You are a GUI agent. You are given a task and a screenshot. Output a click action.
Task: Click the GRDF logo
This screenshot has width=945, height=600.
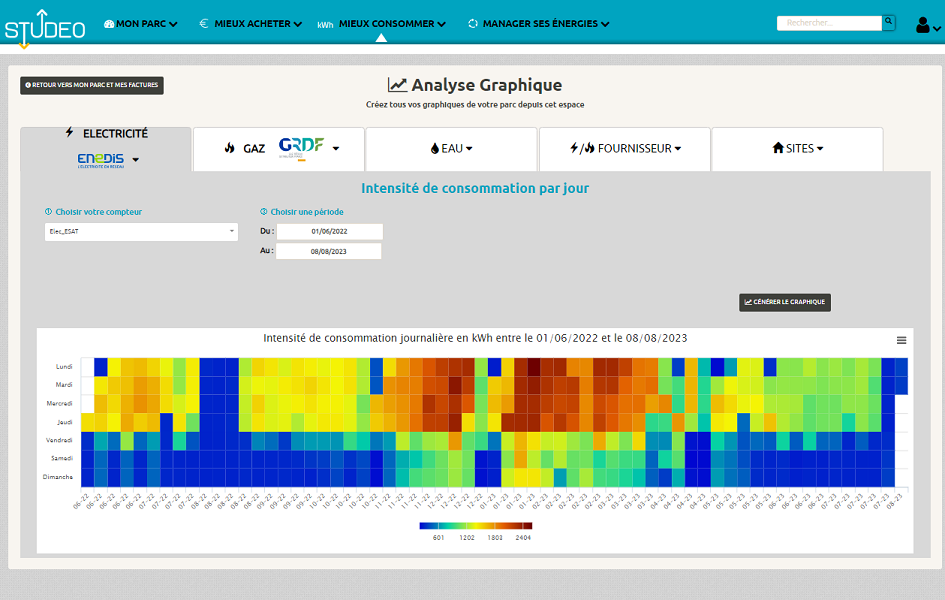tap(301, 148)
